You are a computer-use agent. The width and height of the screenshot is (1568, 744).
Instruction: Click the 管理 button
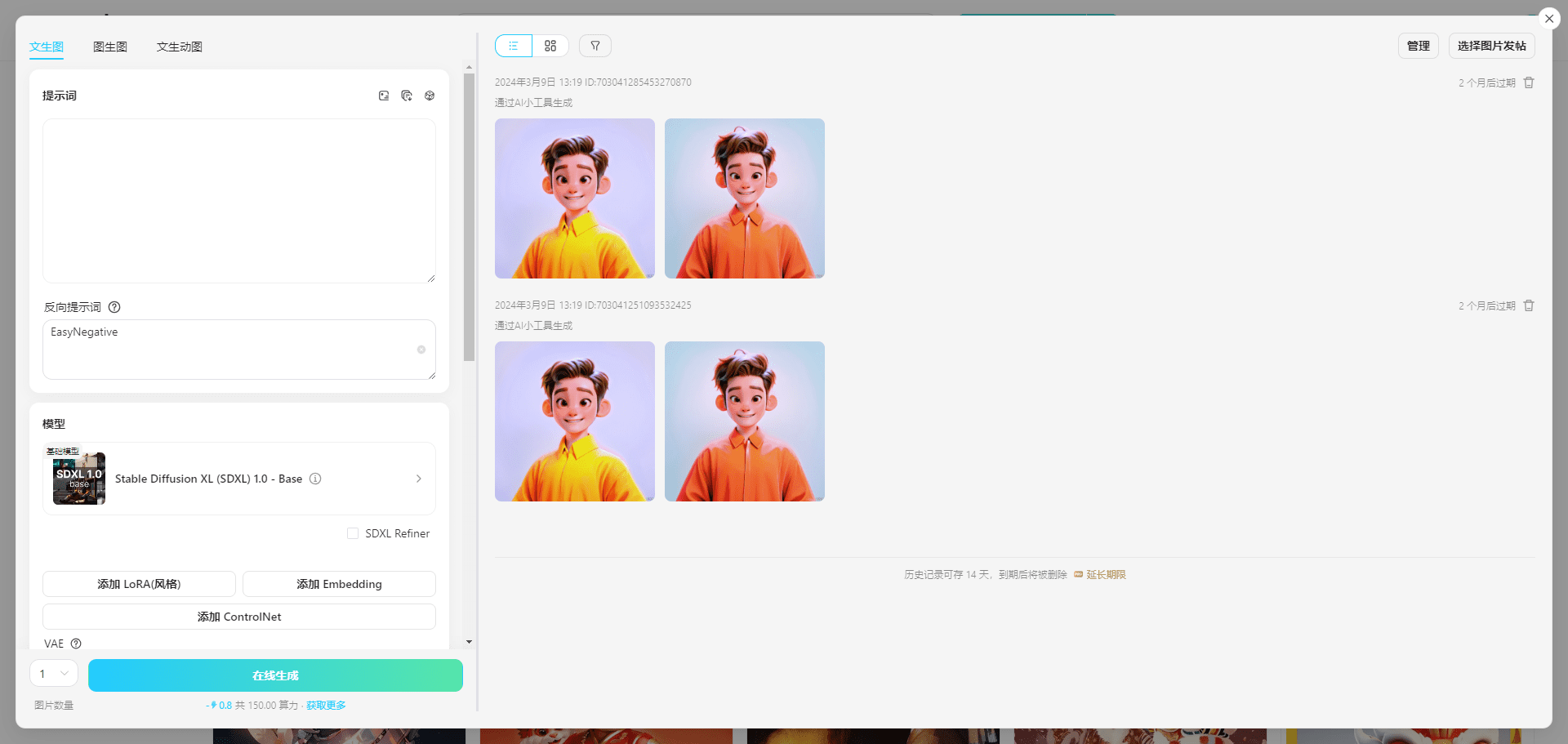[x=1419, y=46]
